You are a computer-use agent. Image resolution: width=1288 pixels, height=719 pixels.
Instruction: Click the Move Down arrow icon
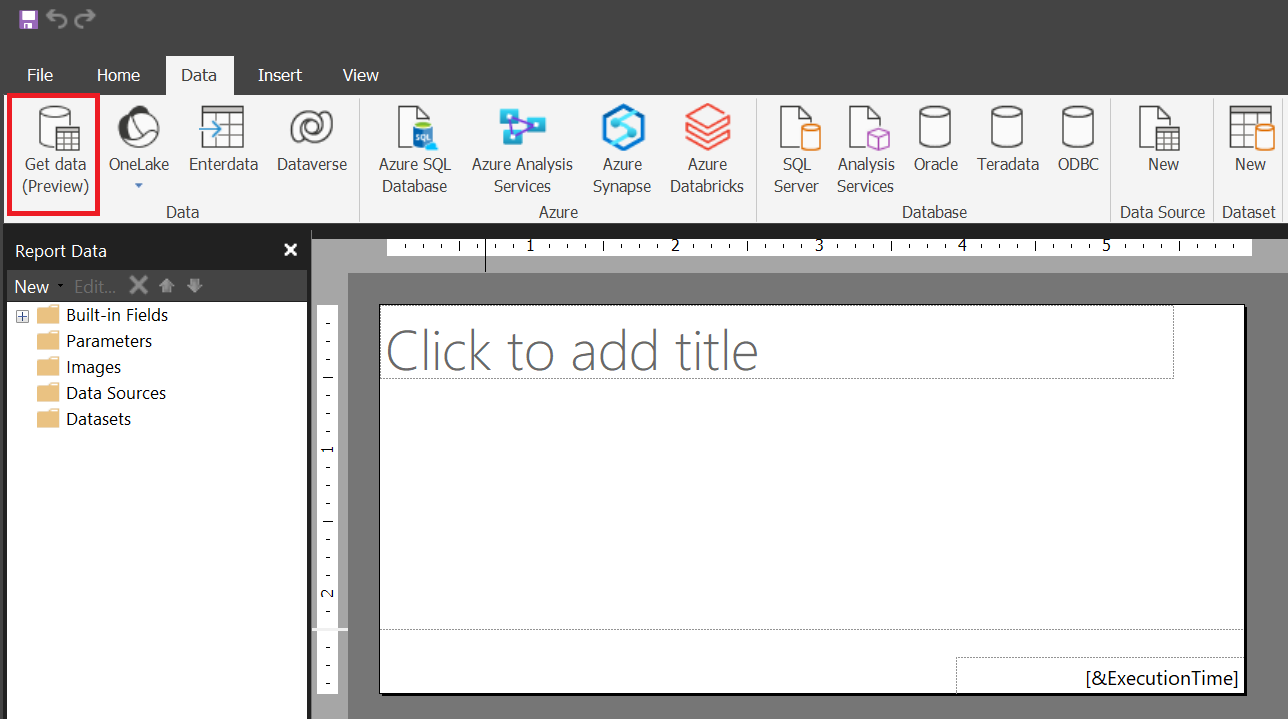(x=195, y=286)
